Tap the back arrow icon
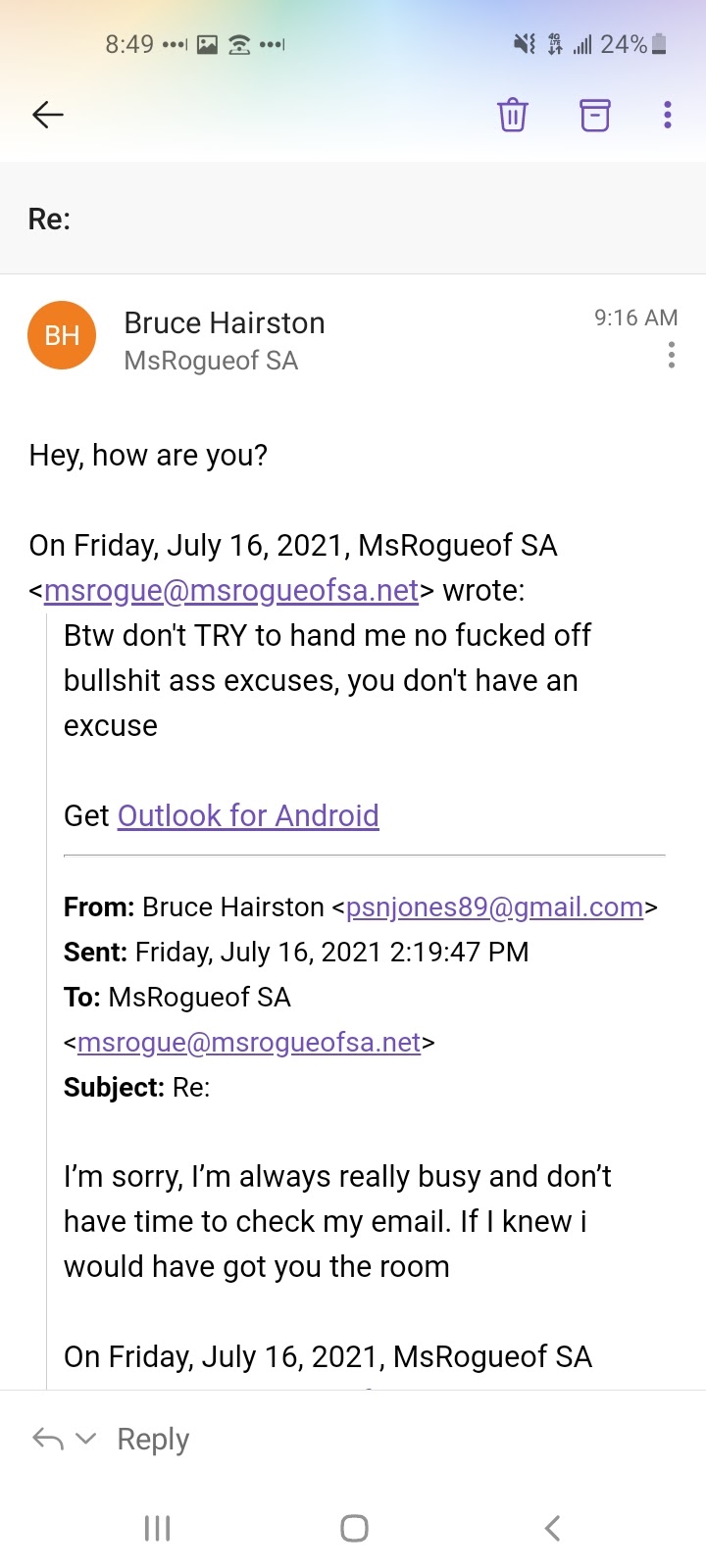The image size is (706, 1568). click(48, 115)
